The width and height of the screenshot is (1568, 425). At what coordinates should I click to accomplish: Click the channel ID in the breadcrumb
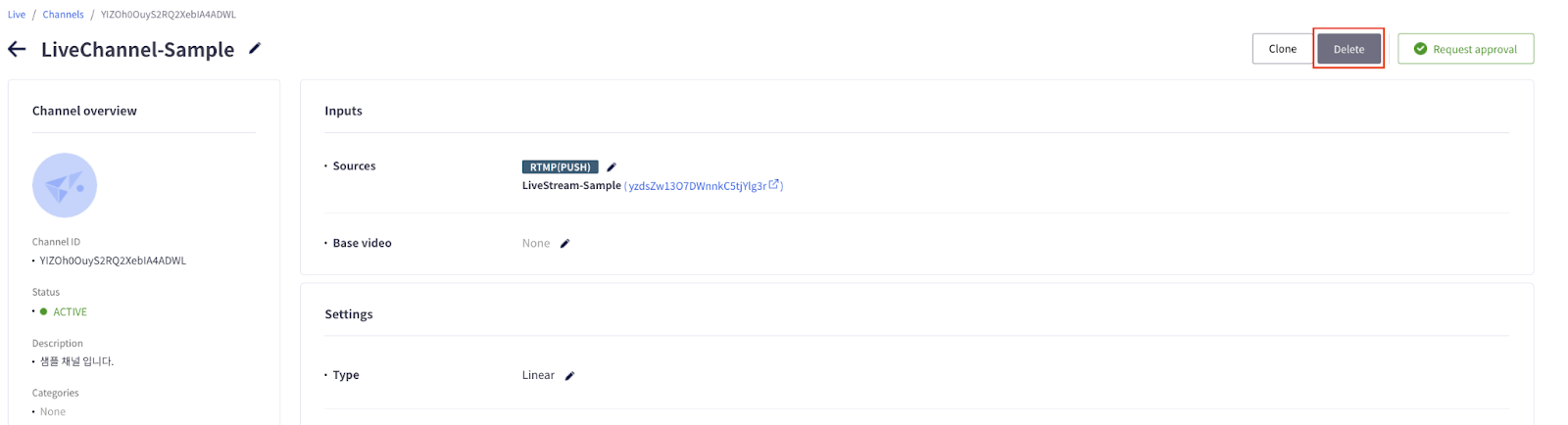[168, 15]
